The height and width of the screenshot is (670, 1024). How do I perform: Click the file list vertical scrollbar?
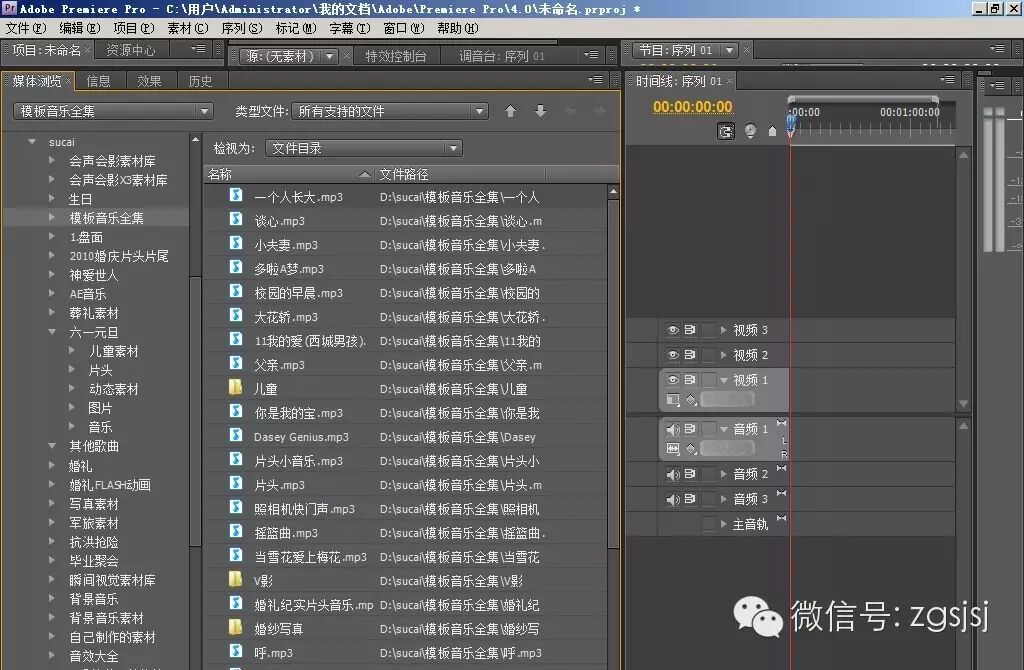click(x=613, y=372)
